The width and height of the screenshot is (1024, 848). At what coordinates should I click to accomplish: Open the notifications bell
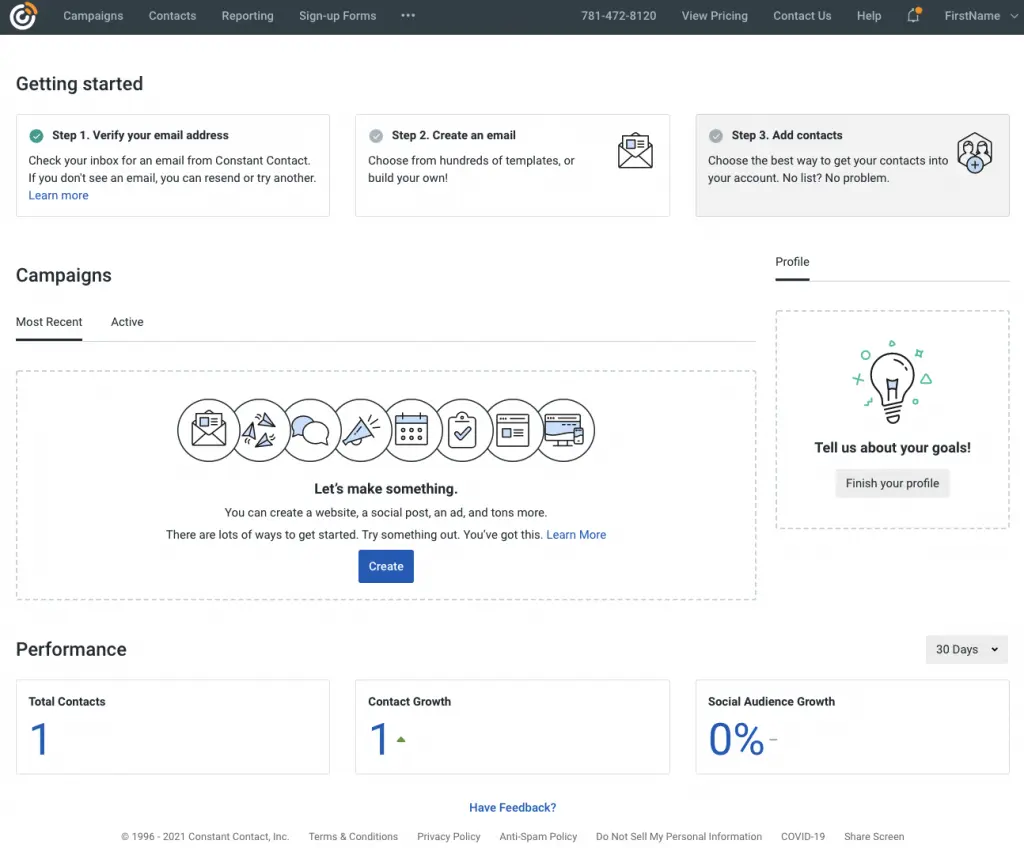[x=914, y=15]
